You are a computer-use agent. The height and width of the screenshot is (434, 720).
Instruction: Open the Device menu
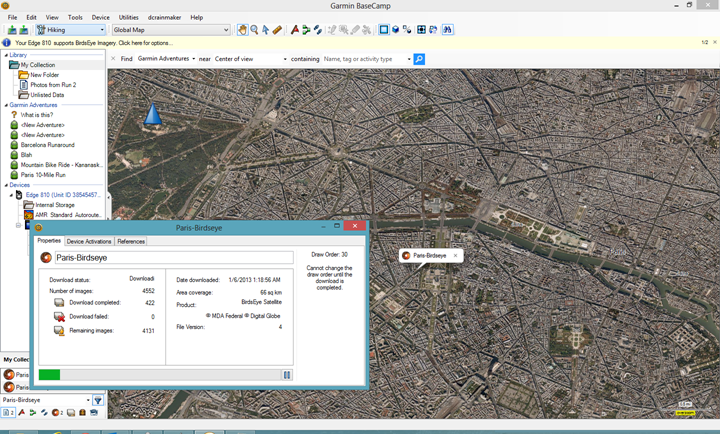click(x=101, y=17)
